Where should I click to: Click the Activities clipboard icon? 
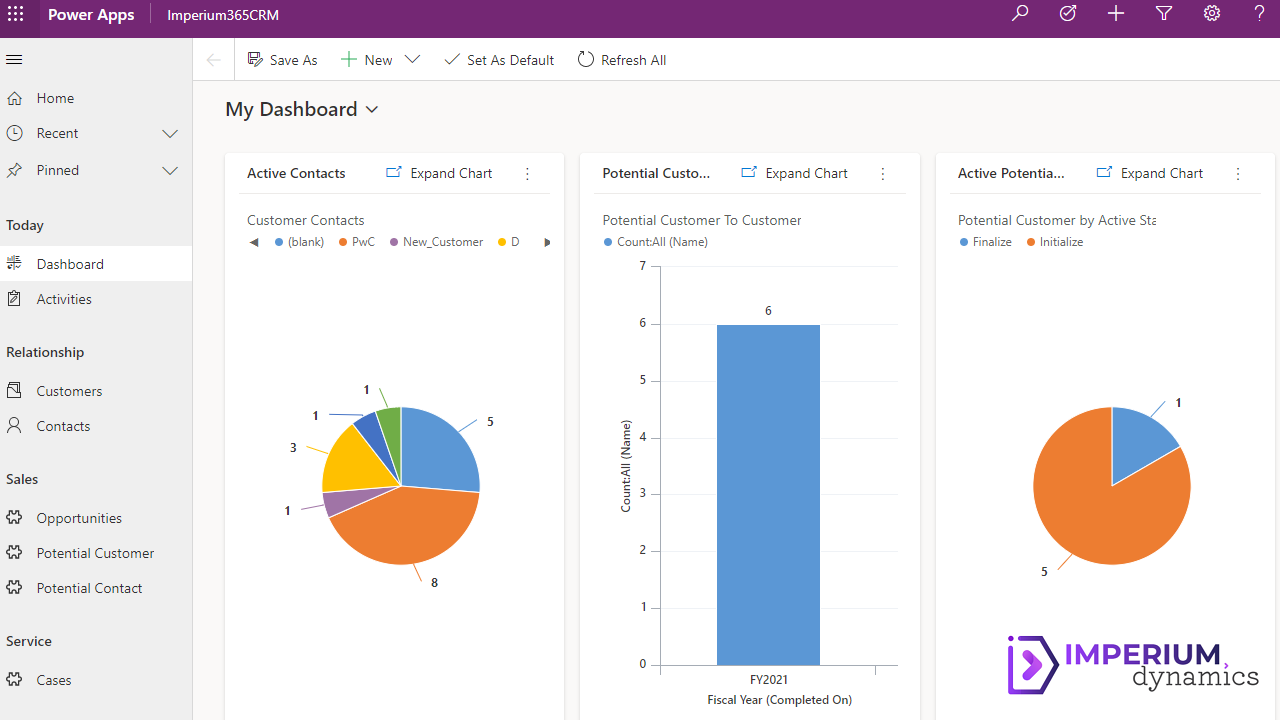[14, 299]
